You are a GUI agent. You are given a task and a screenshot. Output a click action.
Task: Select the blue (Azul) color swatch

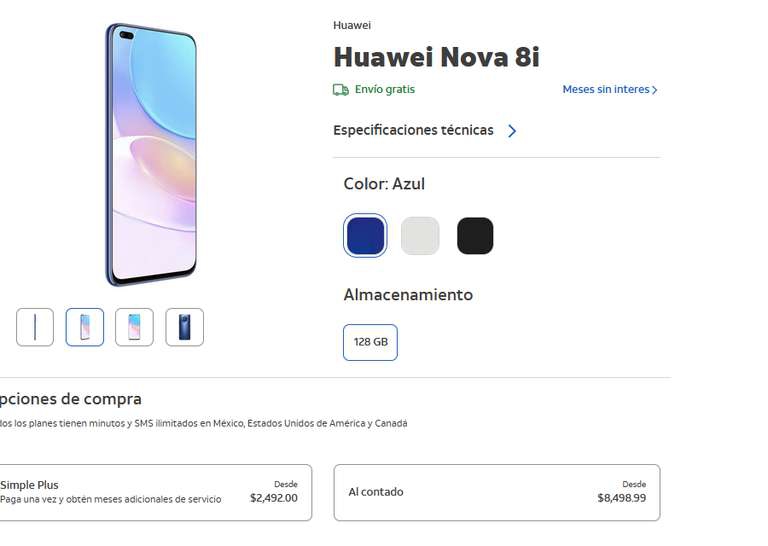pyautogui.click(x=365, y=236)
